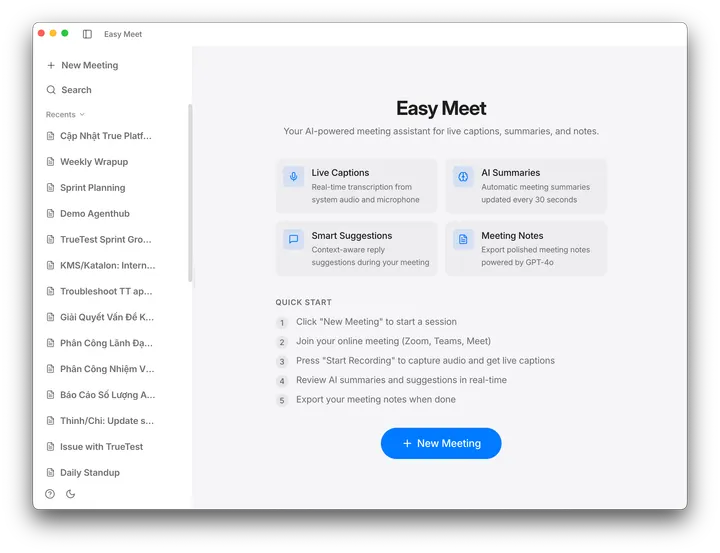
Task: Click document icon for Issue with TrueTest
Action: click(x=51, y=446)
